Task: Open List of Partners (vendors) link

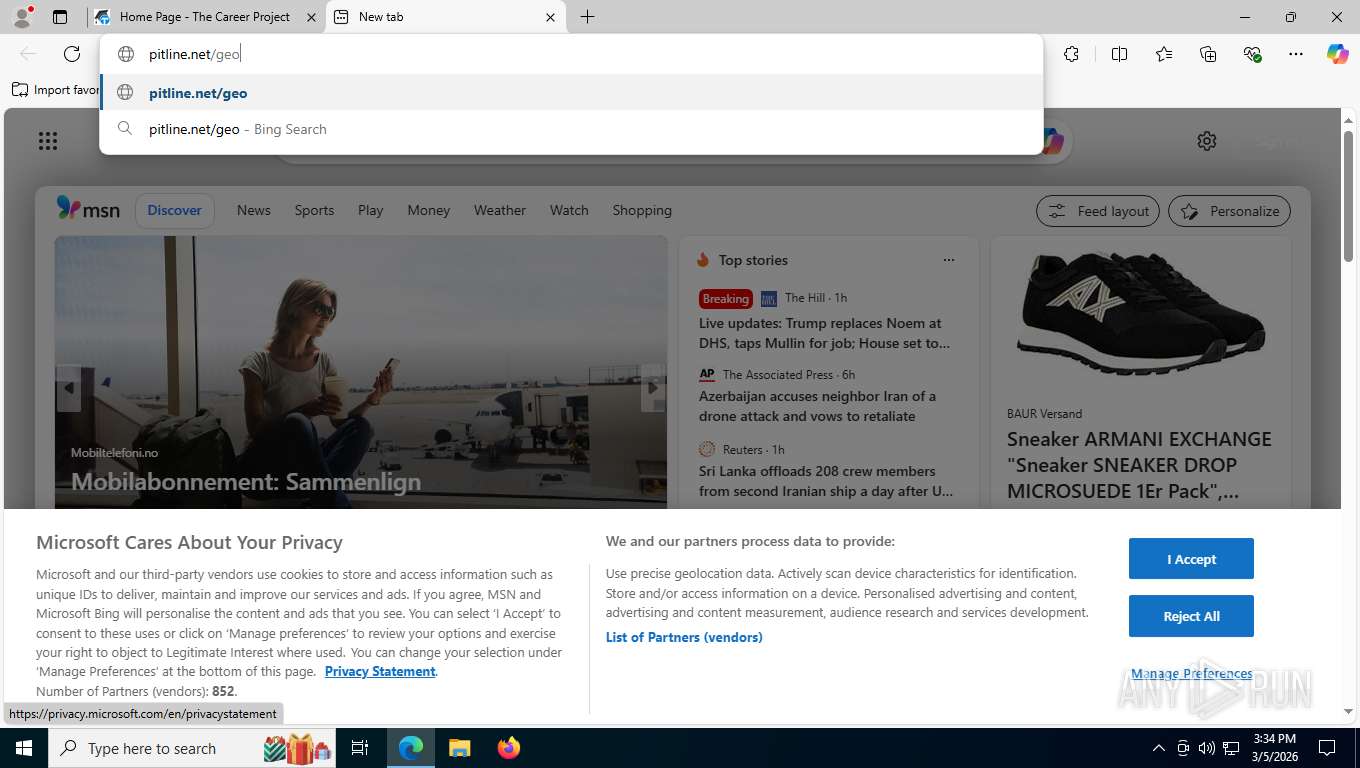Action: coord(684,637)
